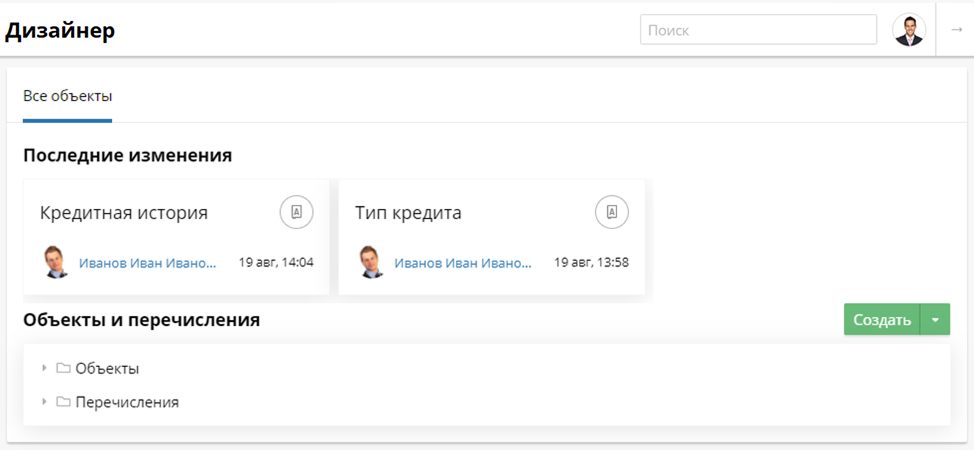Click the user profile avatar in header
The width and height of the screenshot is (974, 450).
[909, 30]
